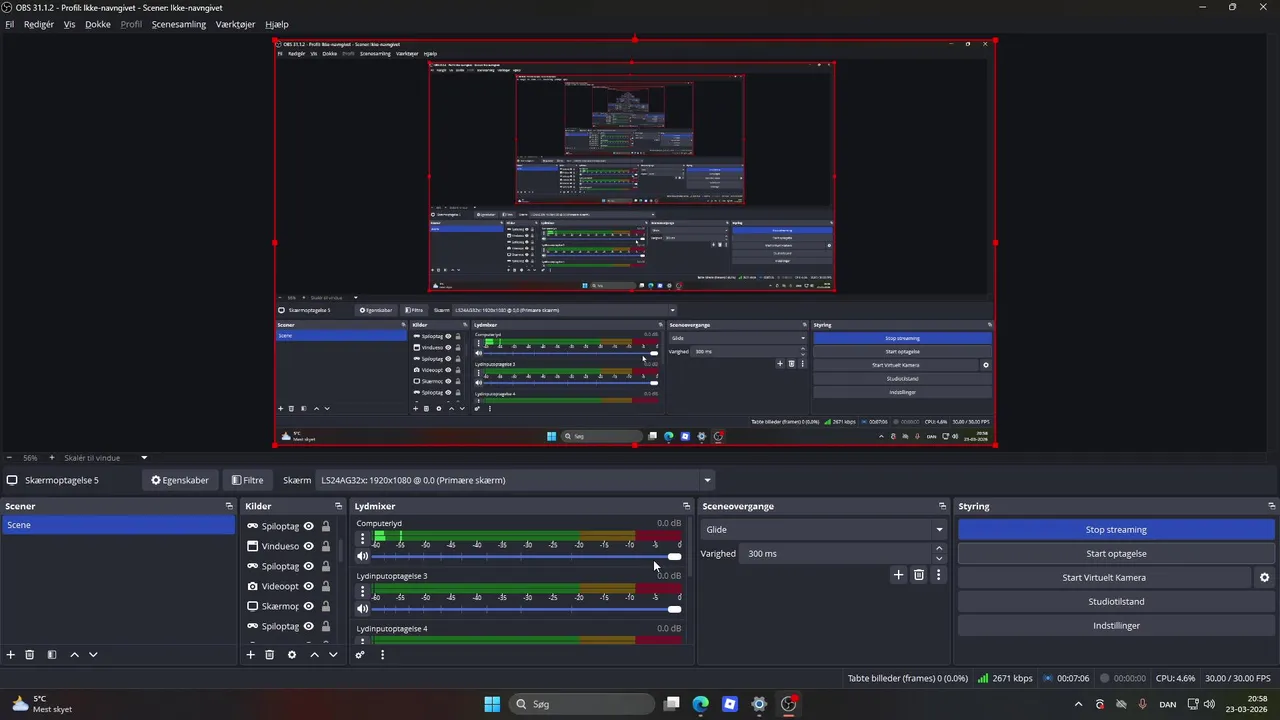
Task: Float the Styring dock panel
Action: (1271, 506)
